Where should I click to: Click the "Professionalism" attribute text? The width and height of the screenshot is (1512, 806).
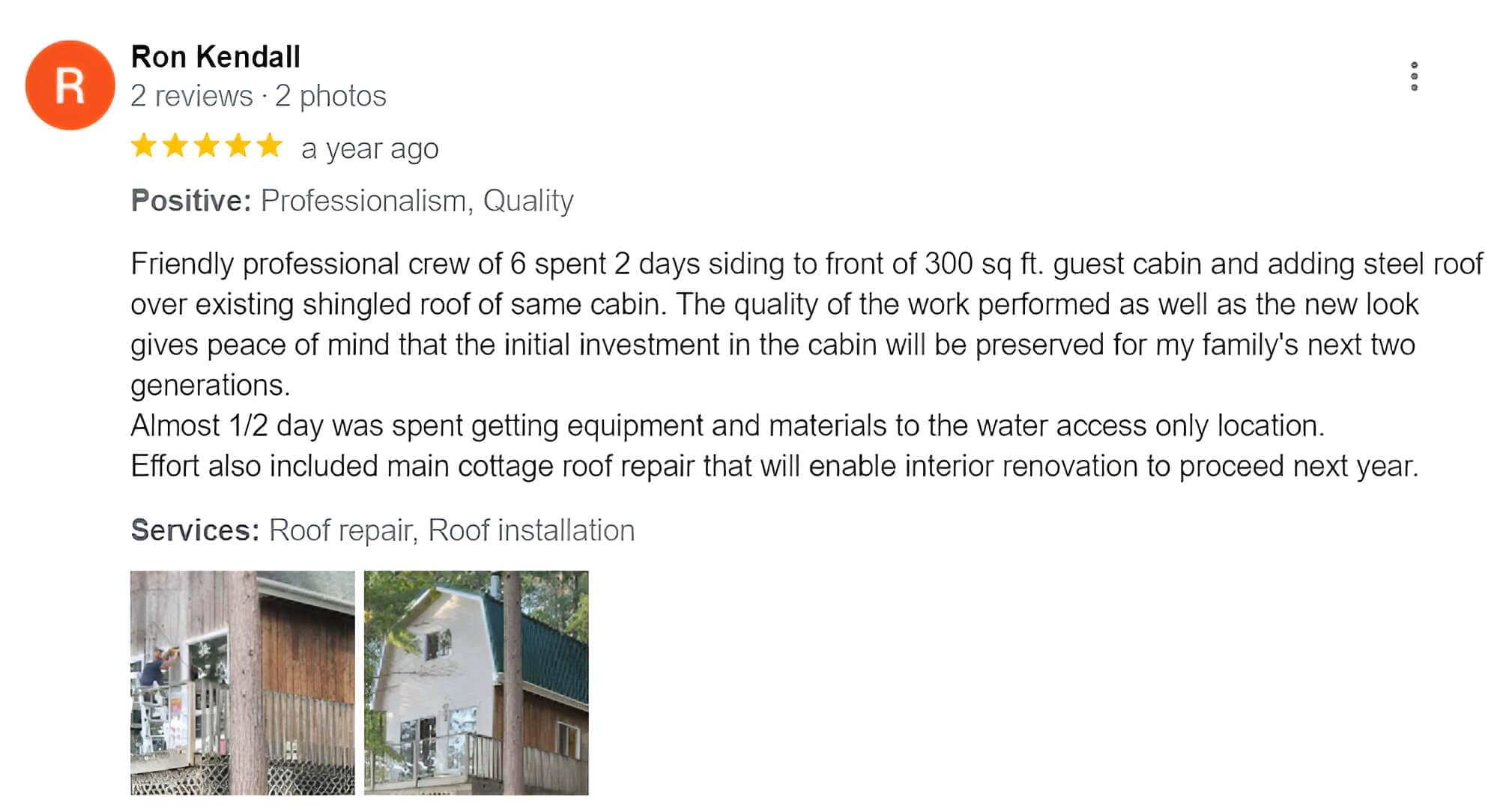click(x=363, y=201)
